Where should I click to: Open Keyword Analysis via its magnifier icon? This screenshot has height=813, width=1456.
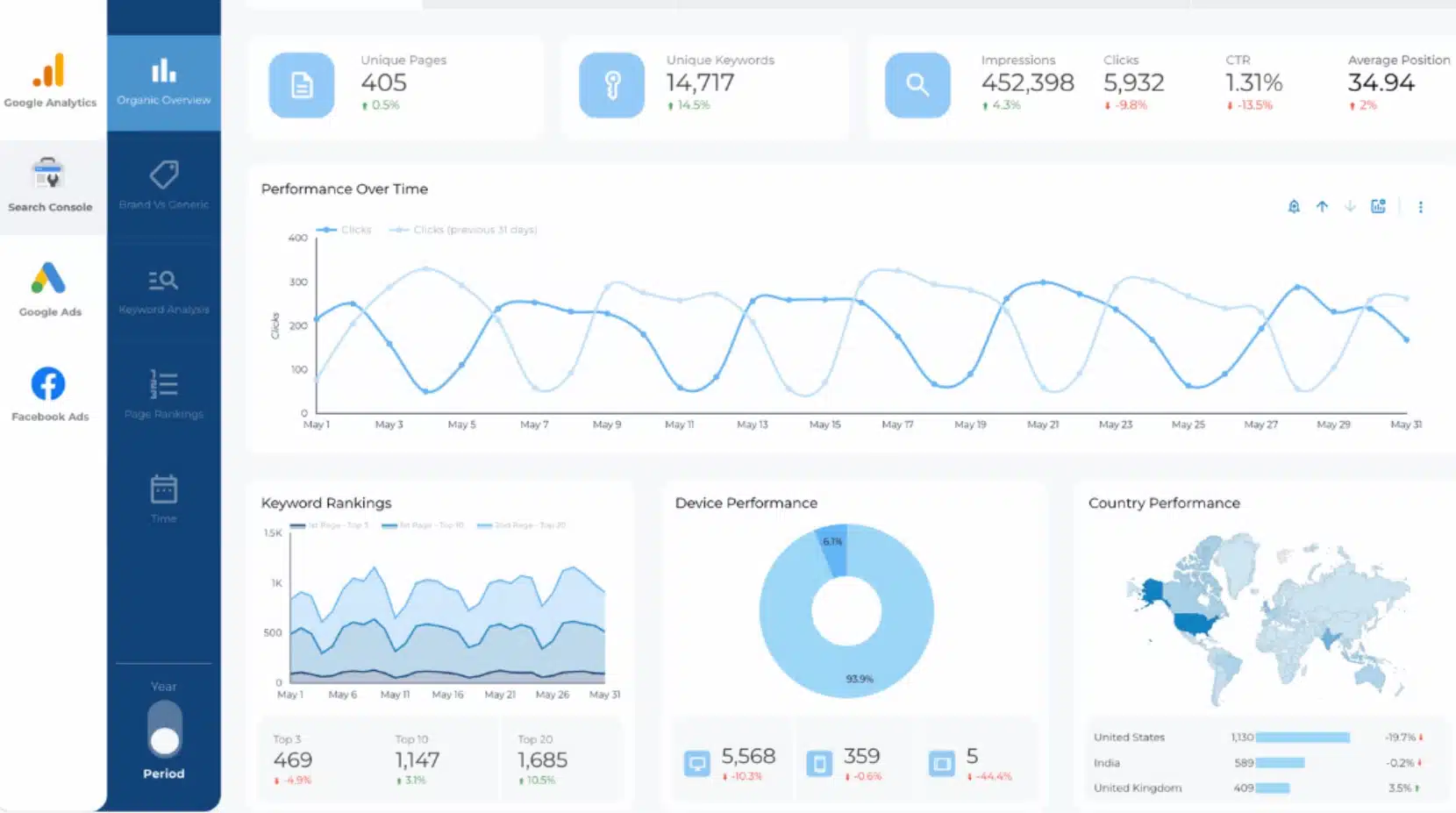[x=163, y=281]
